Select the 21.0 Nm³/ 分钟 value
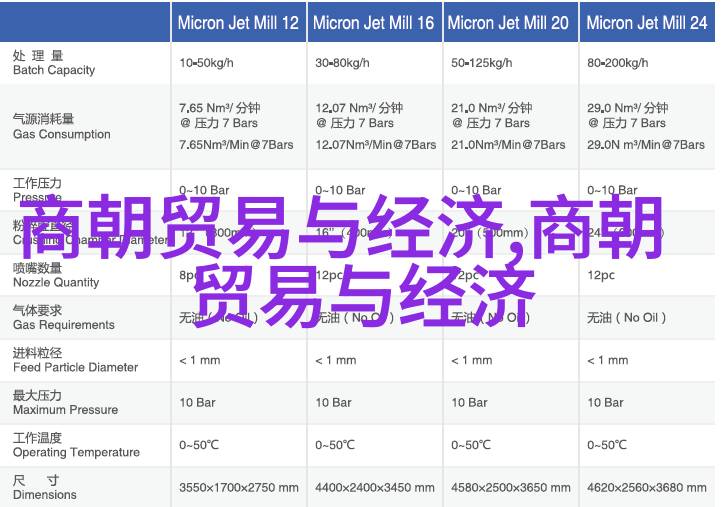722x507 pixels. [x=492, y=108]
